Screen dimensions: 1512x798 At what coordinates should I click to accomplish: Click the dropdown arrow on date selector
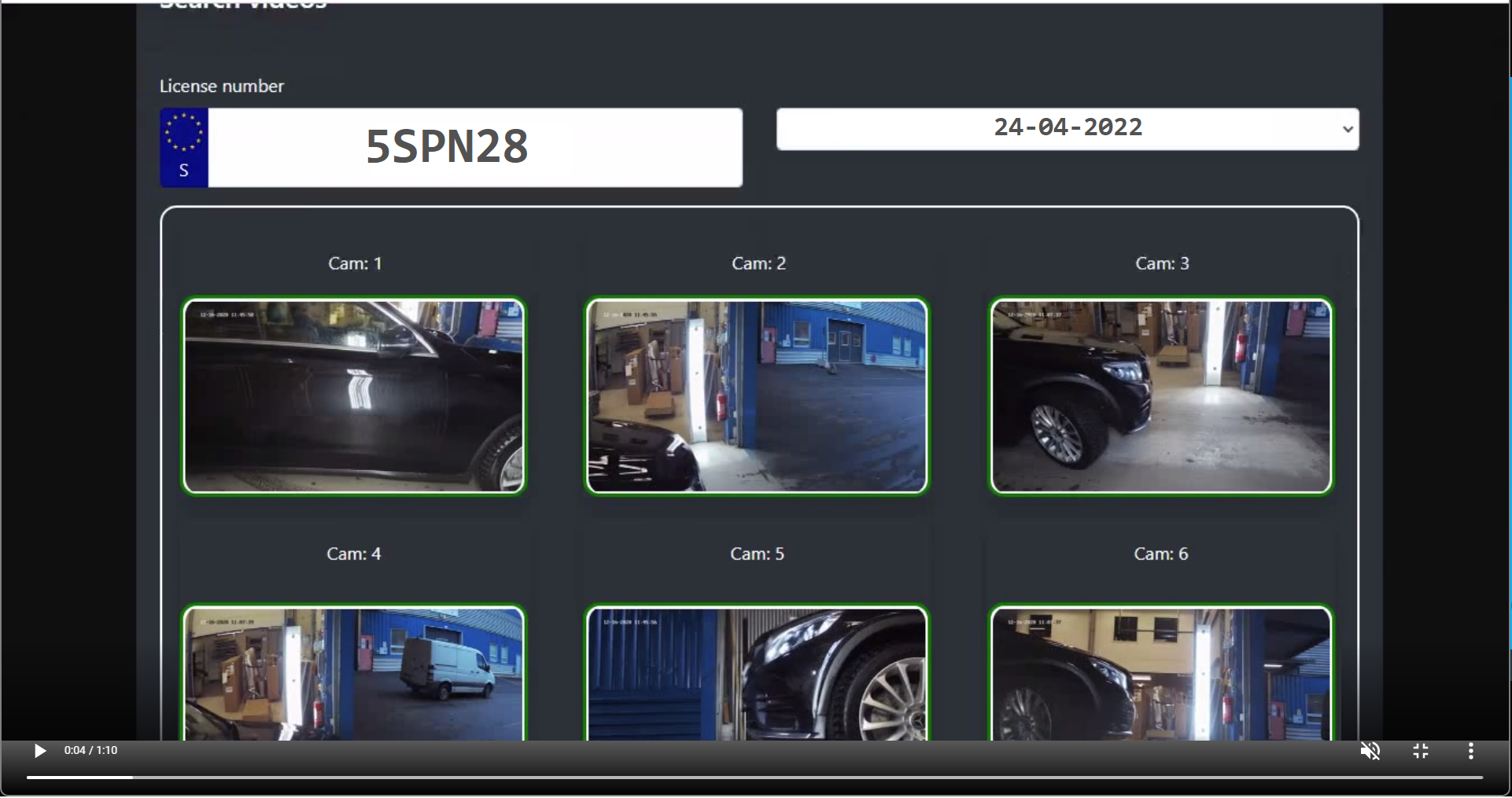click(1348, 130)
